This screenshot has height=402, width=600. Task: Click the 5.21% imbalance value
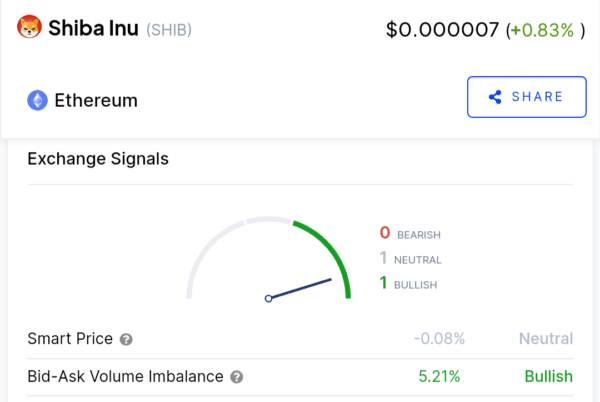pos(439,377)
